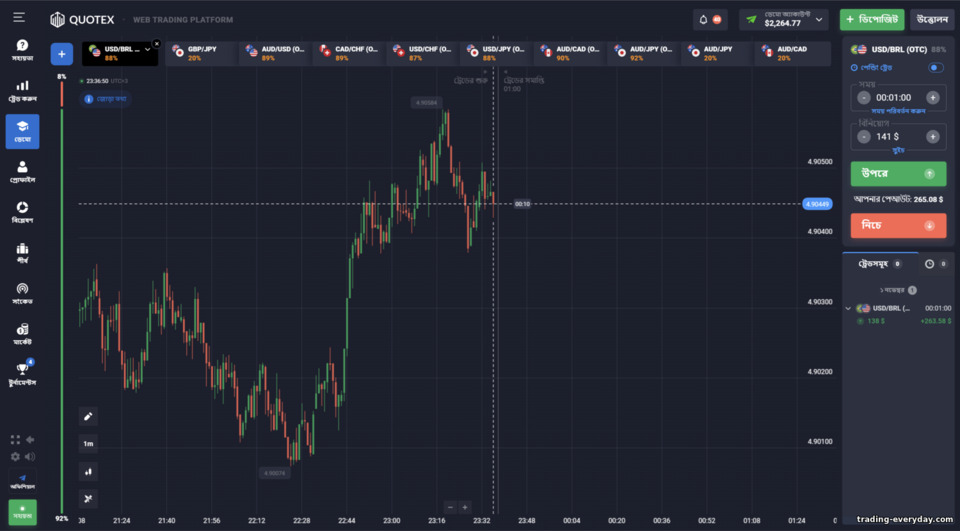Toggle the pending trade switch
The image size is (960, 531).
click(x=935, y=67)
